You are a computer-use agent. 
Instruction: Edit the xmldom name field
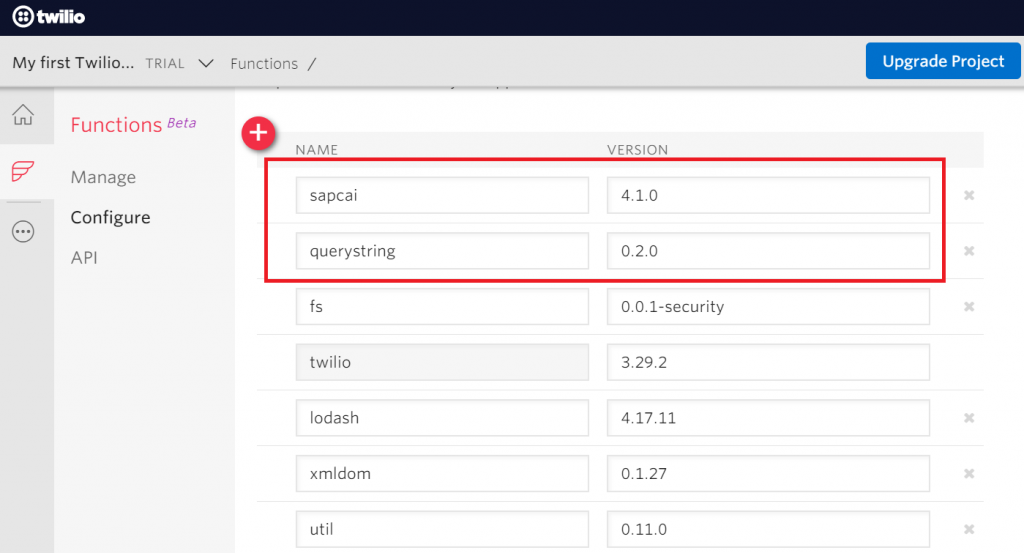pyautogui.click(x=442, y=473)
